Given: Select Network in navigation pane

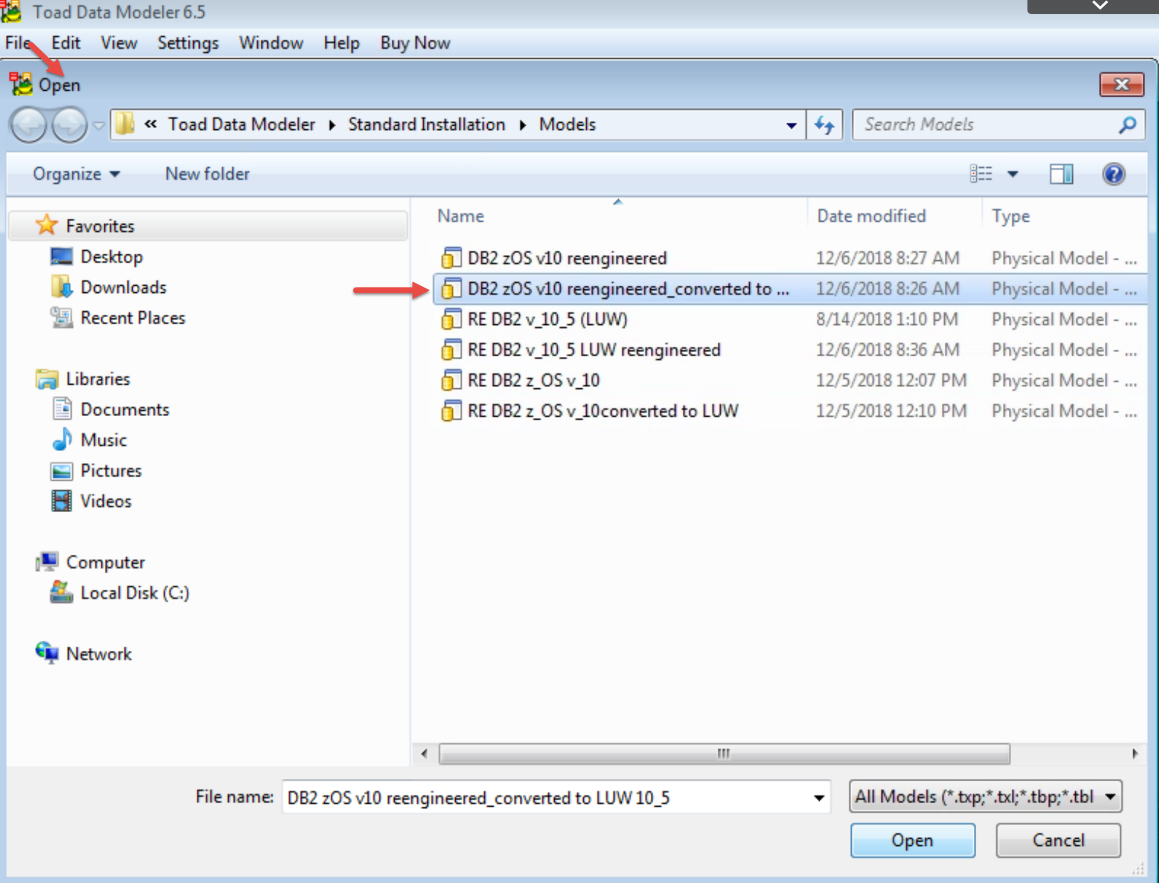Looking at the screenshot, I should point(98,654).
